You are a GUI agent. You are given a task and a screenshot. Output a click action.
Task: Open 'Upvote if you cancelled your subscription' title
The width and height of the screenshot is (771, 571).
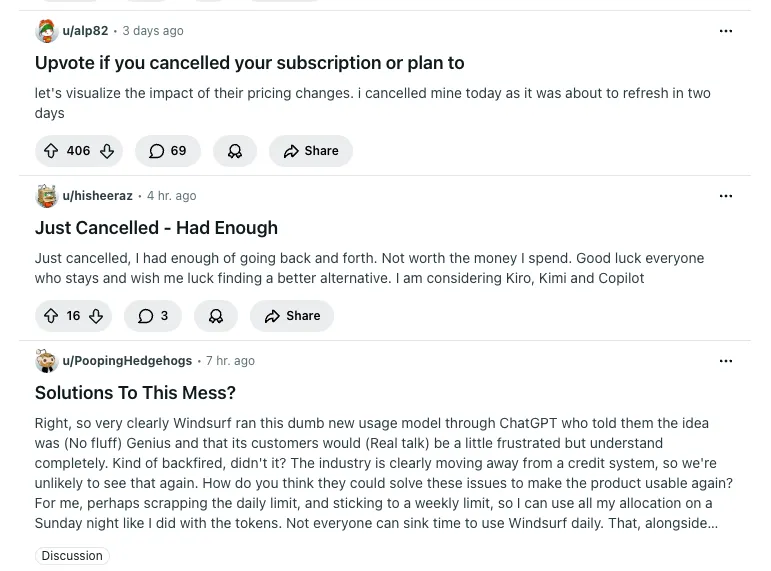(249, 63)
